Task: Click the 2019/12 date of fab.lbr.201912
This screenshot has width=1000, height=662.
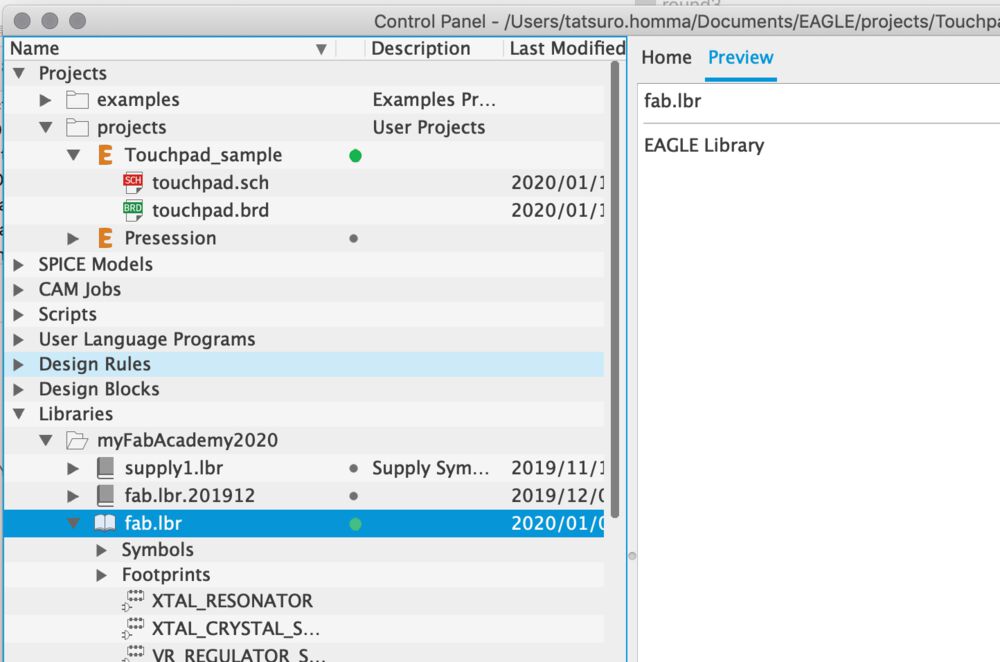Action: coord(557,496)
